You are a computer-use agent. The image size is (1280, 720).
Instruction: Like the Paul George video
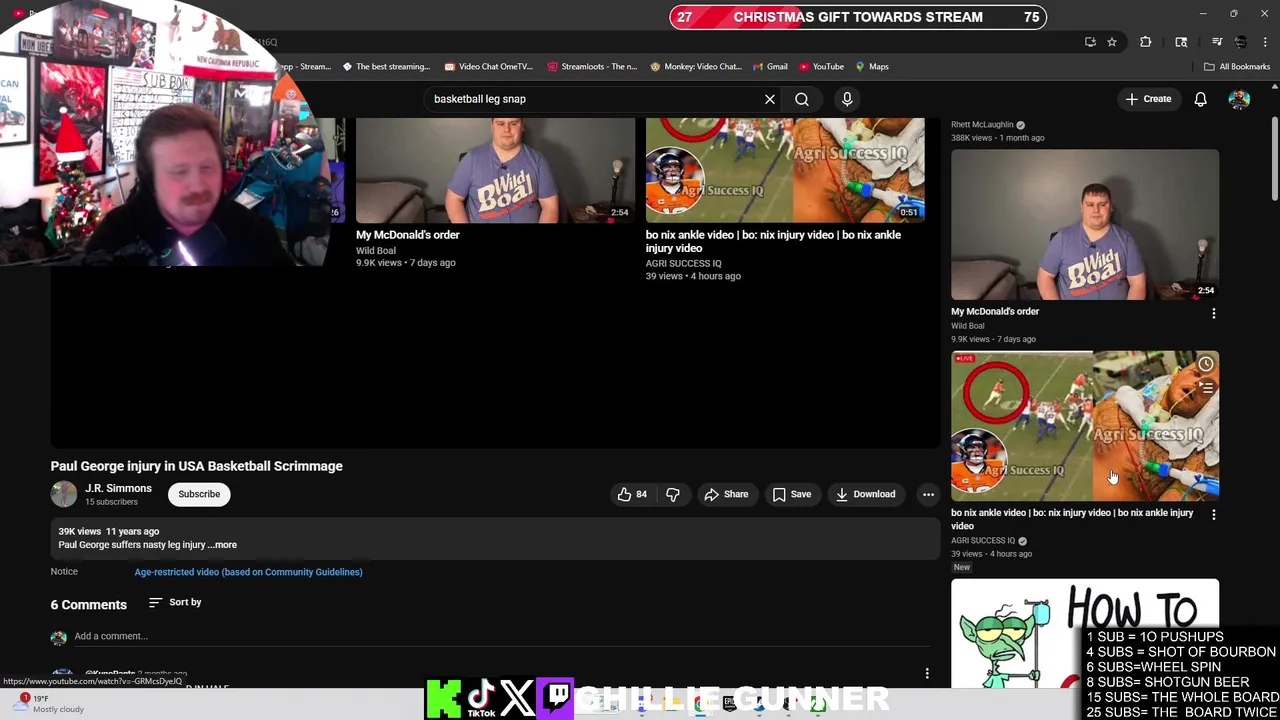pos(632,494)
